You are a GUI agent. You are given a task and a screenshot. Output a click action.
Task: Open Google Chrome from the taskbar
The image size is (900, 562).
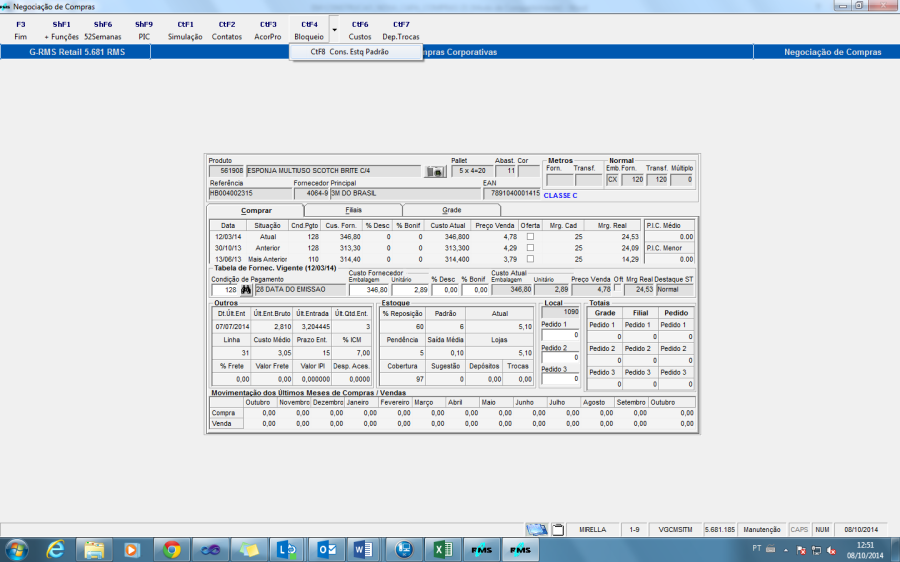[x=171, y=549]
